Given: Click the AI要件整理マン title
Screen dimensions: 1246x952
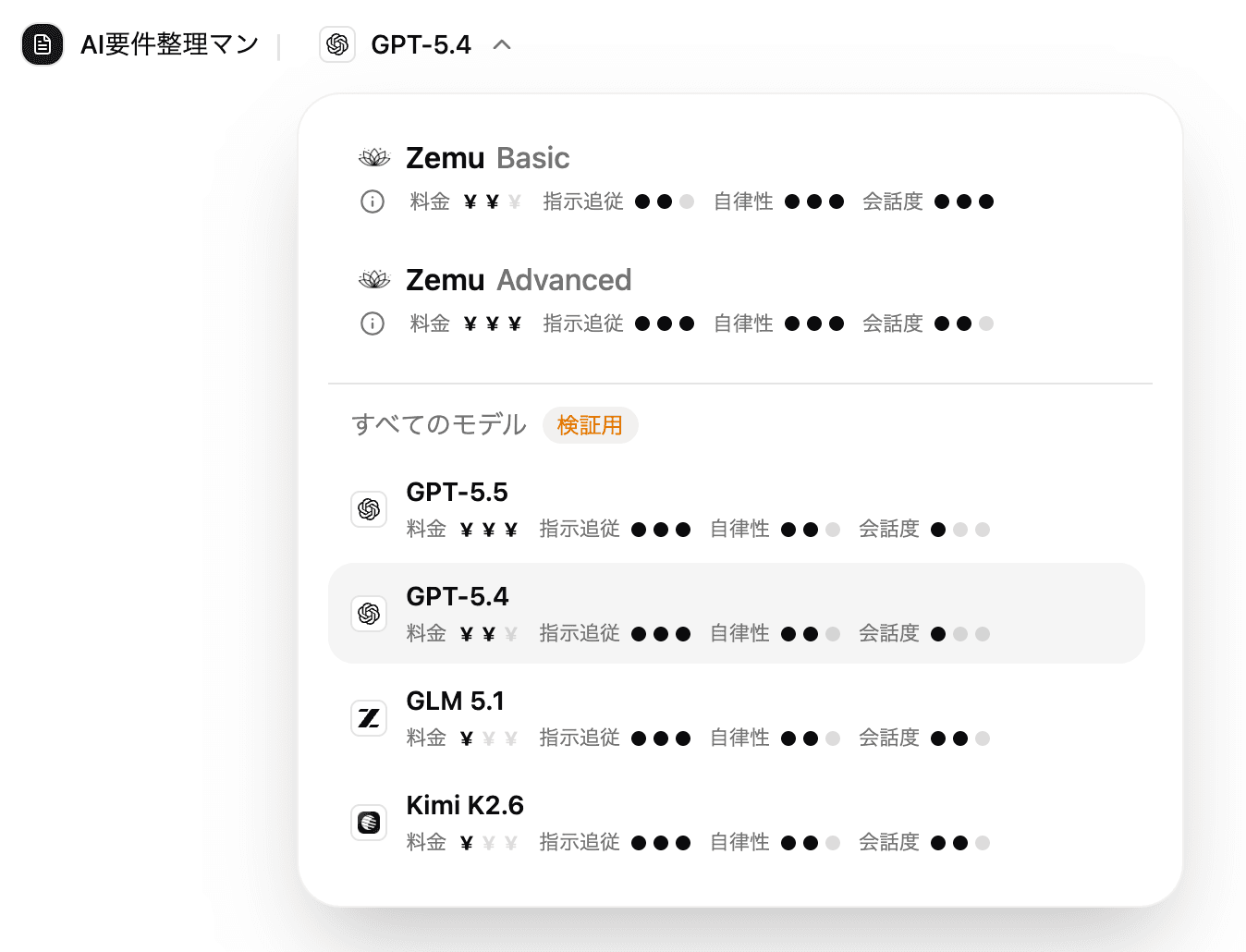Looking at the screenshot, I should tap(169, 44).
